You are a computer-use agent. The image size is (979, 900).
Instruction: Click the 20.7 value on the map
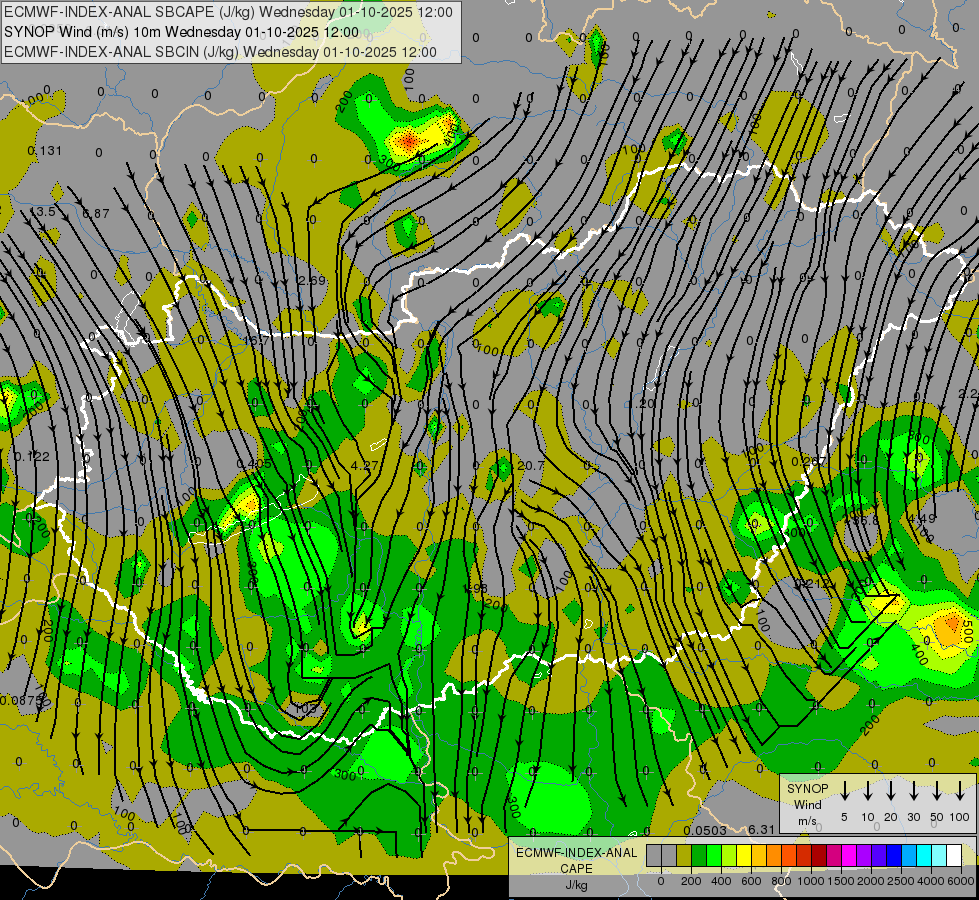click(x=531, y=466)
